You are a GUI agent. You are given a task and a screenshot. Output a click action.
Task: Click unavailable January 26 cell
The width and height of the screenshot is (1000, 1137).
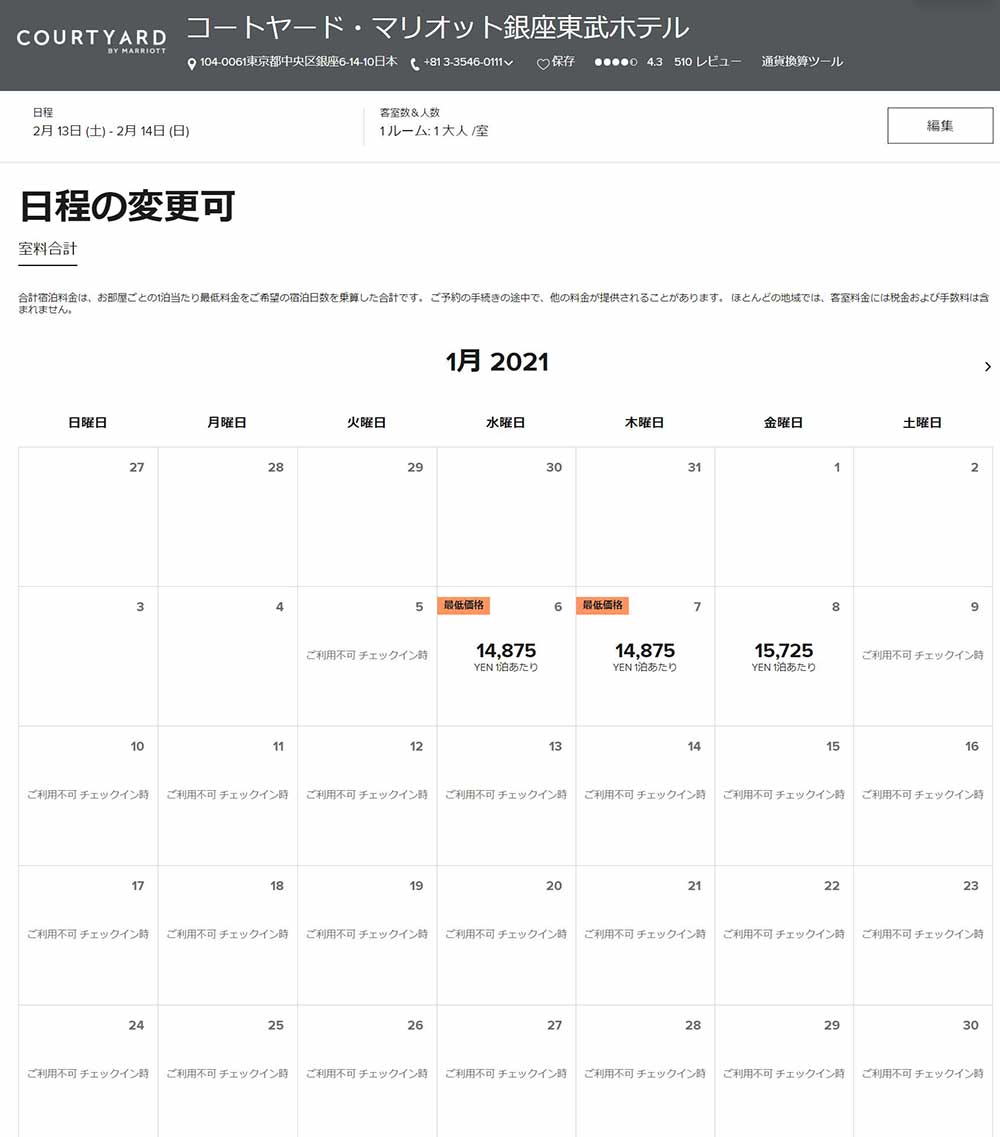(x=367, y=1071)
